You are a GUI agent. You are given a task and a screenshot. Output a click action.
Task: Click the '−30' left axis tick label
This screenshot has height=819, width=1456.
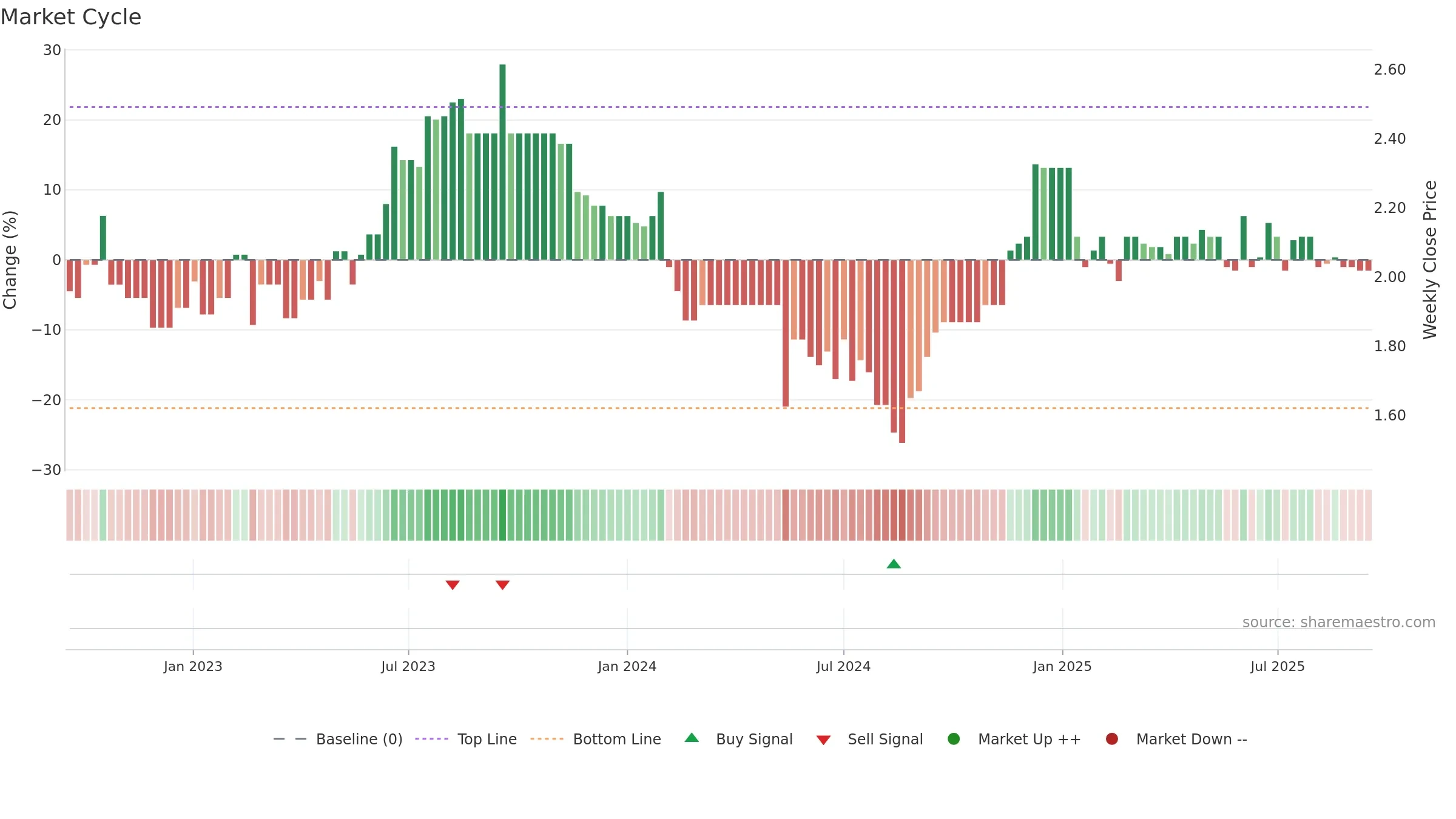click(47, 470)
